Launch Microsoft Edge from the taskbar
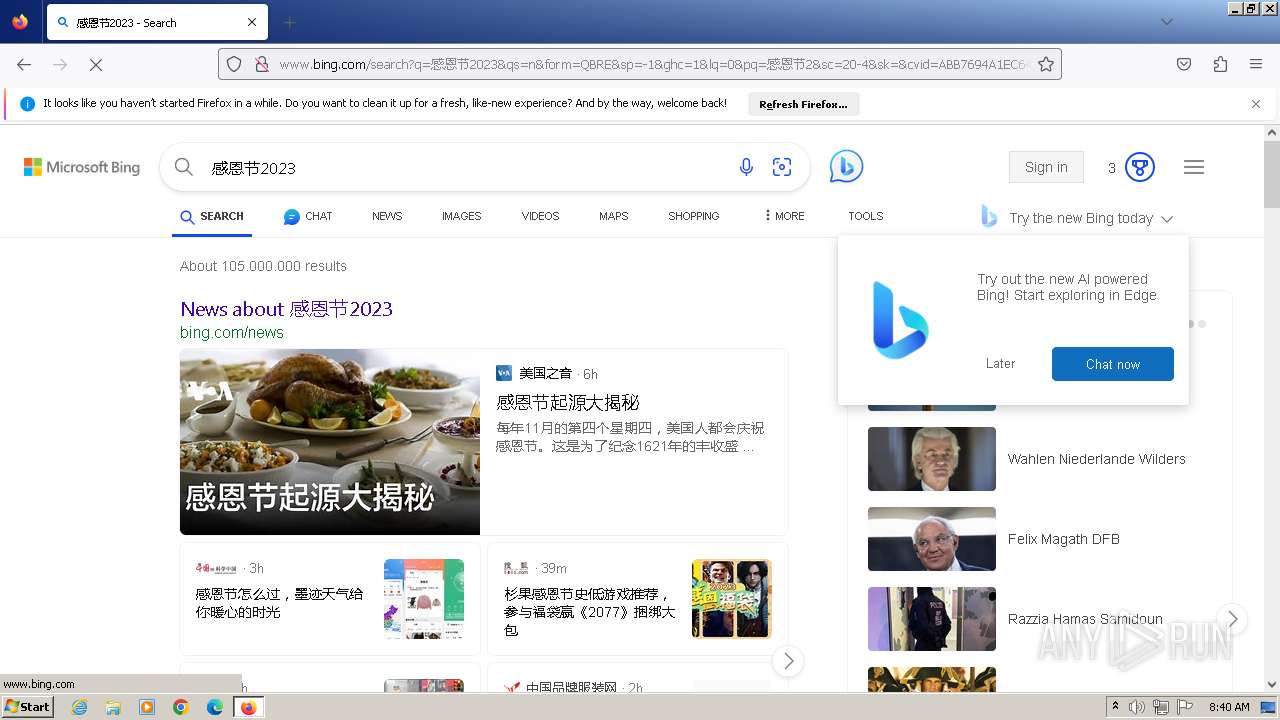The height and width of the screenshot is (720, 1280). (x=215, y=707)
